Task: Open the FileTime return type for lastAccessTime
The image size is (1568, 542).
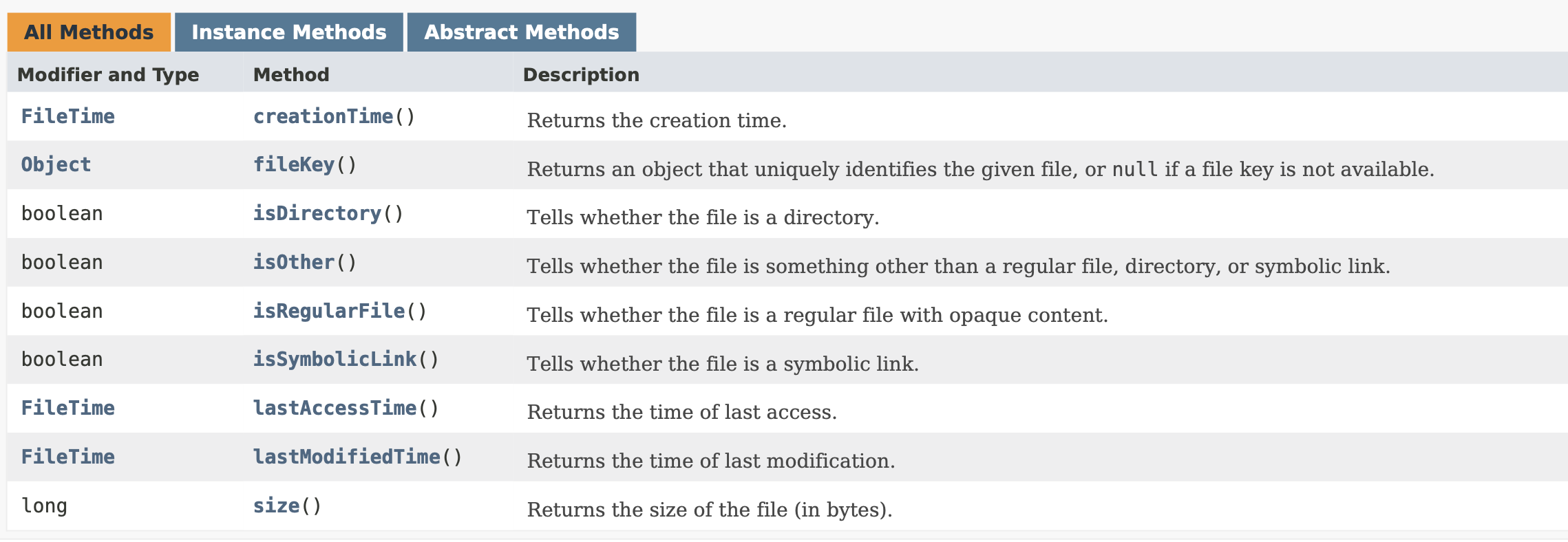Action: 67,408
